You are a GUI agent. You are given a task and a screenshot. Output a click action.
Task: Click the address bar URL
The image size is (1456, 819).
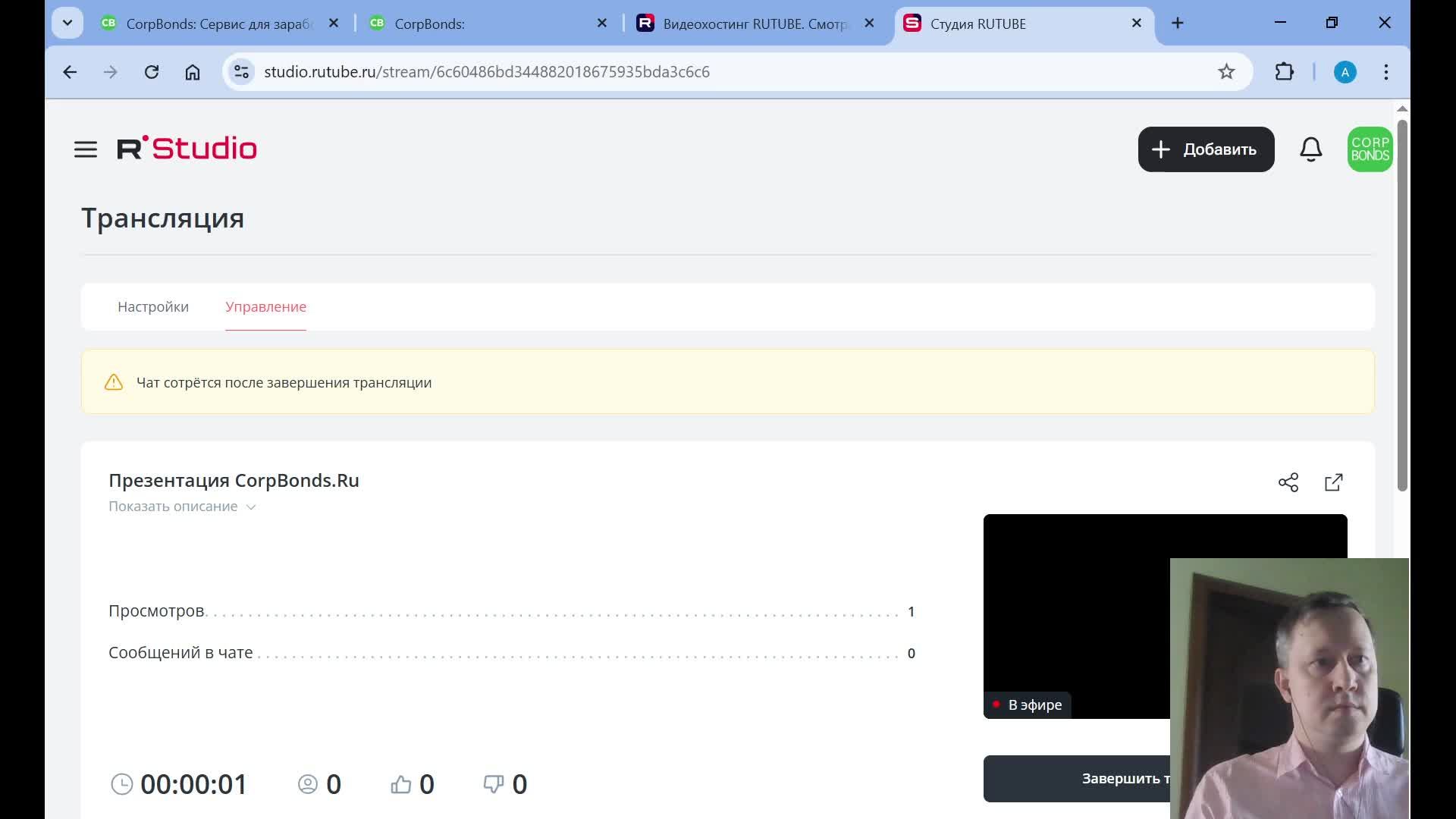[x=487, y=72]
